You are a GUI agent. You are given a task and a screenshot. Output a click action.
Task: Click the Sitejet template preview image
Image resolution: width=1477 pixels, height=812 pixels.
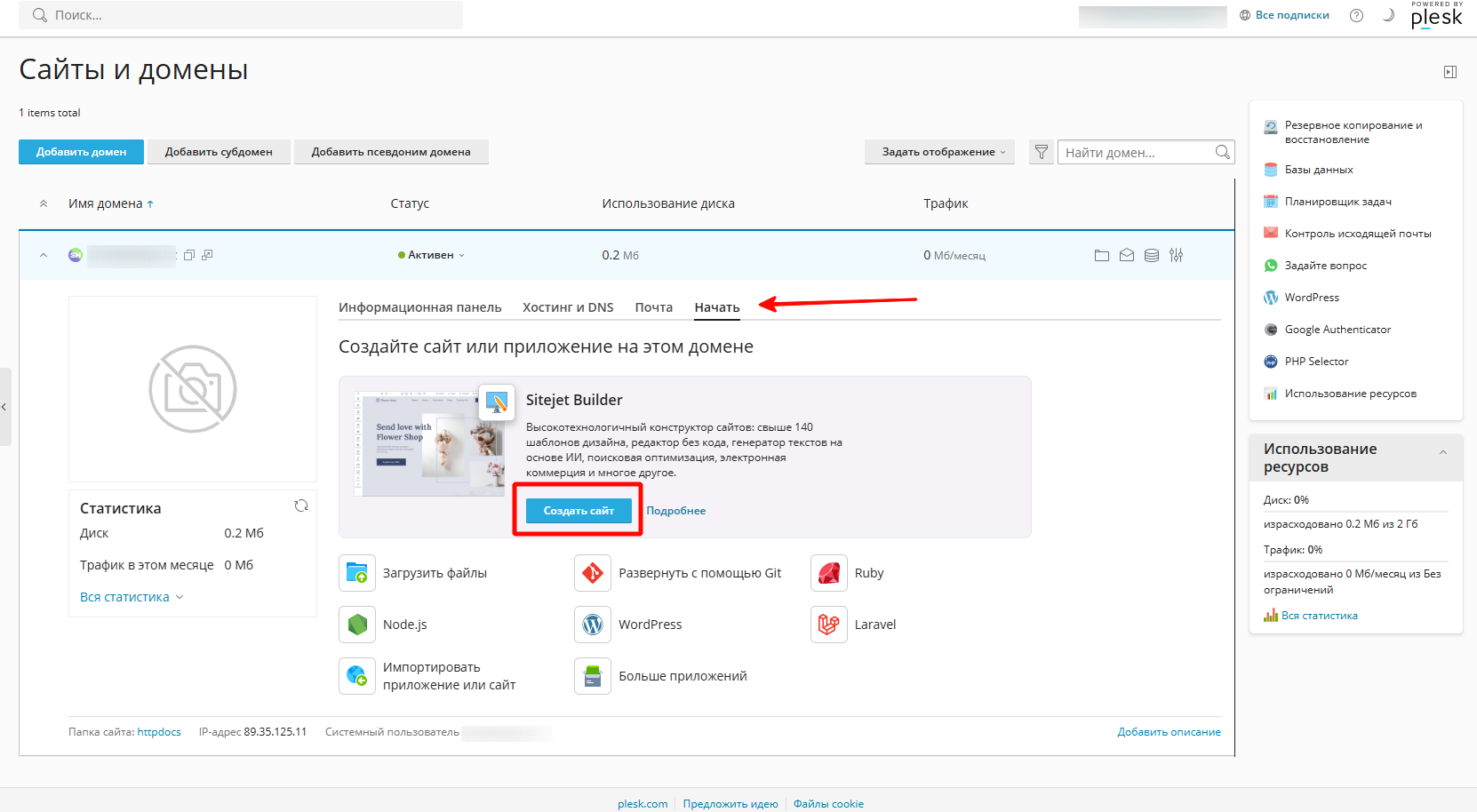pyautogui.click(x=429, y=443)
